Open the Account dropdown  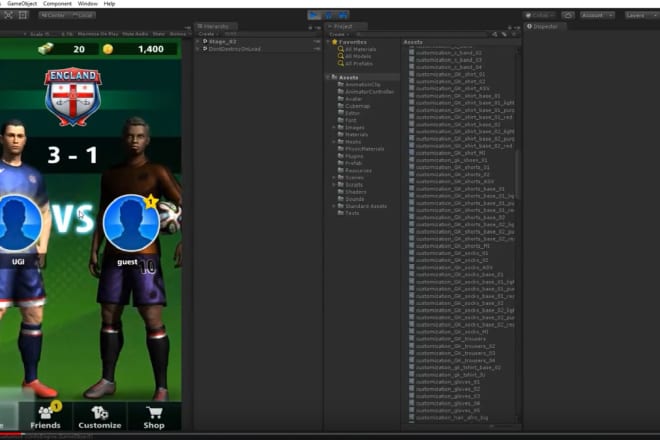click(597, 16)
